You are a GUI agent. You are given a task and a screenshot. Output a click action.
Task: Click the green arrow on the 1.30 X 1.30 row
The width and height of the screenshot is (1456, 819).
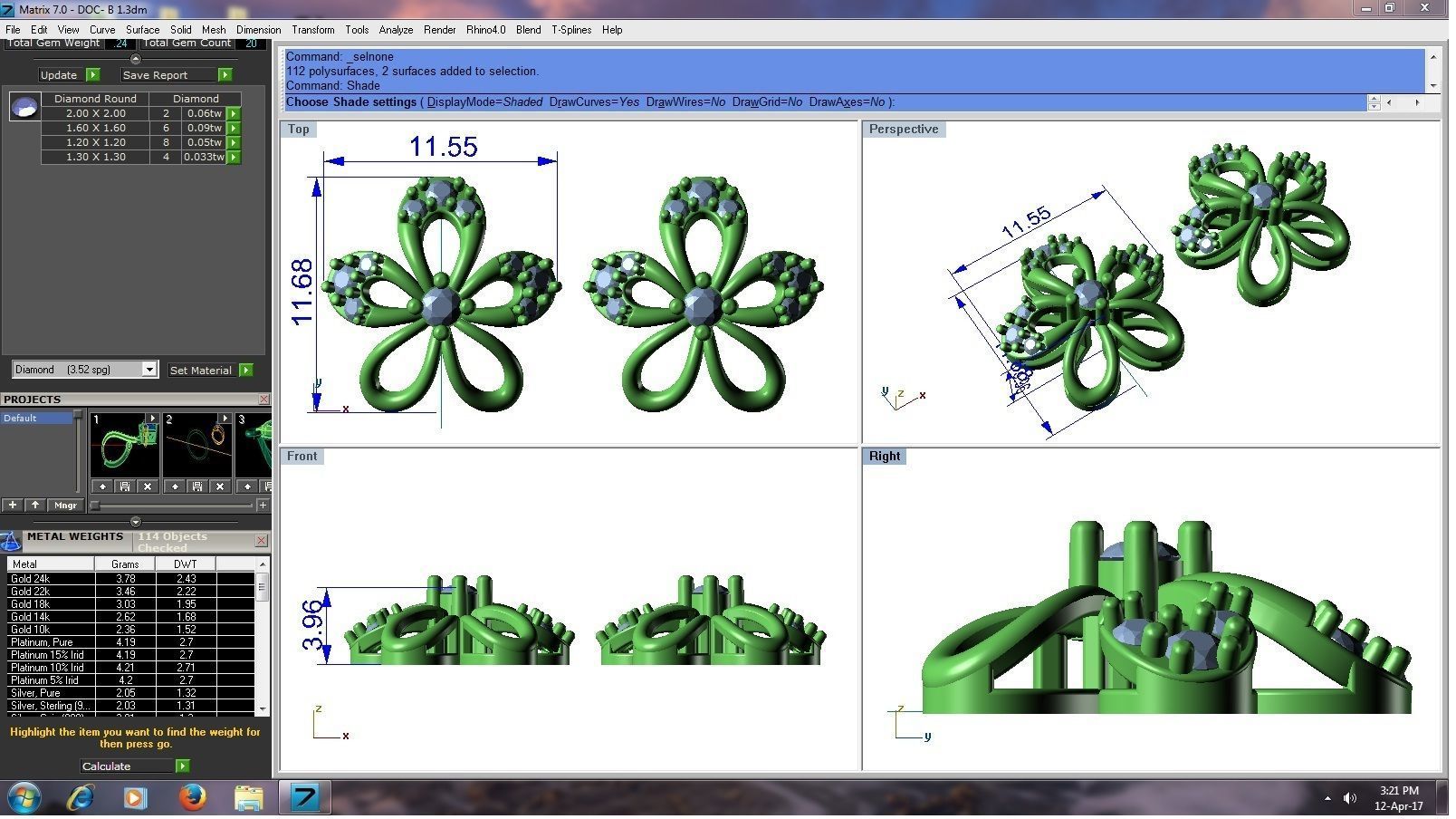(x=234, y=158)
